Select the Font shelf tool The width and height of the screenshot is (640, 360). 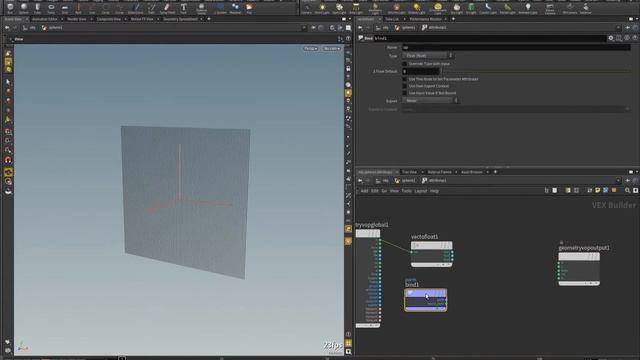pos(183,8)
